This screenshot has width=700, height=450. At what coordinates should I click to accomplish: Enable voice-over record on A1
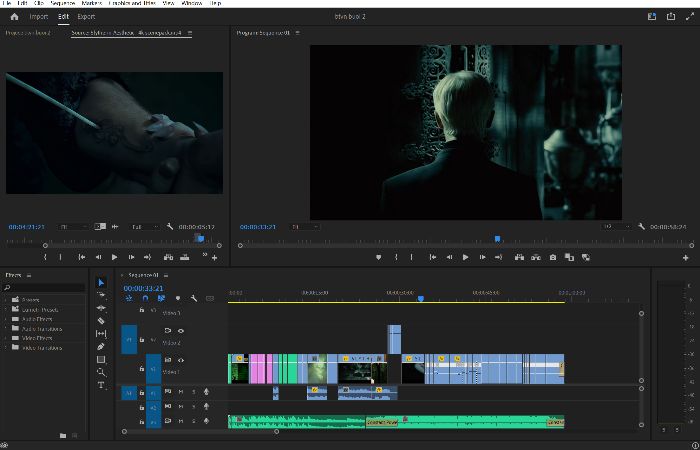click(206, 392)
